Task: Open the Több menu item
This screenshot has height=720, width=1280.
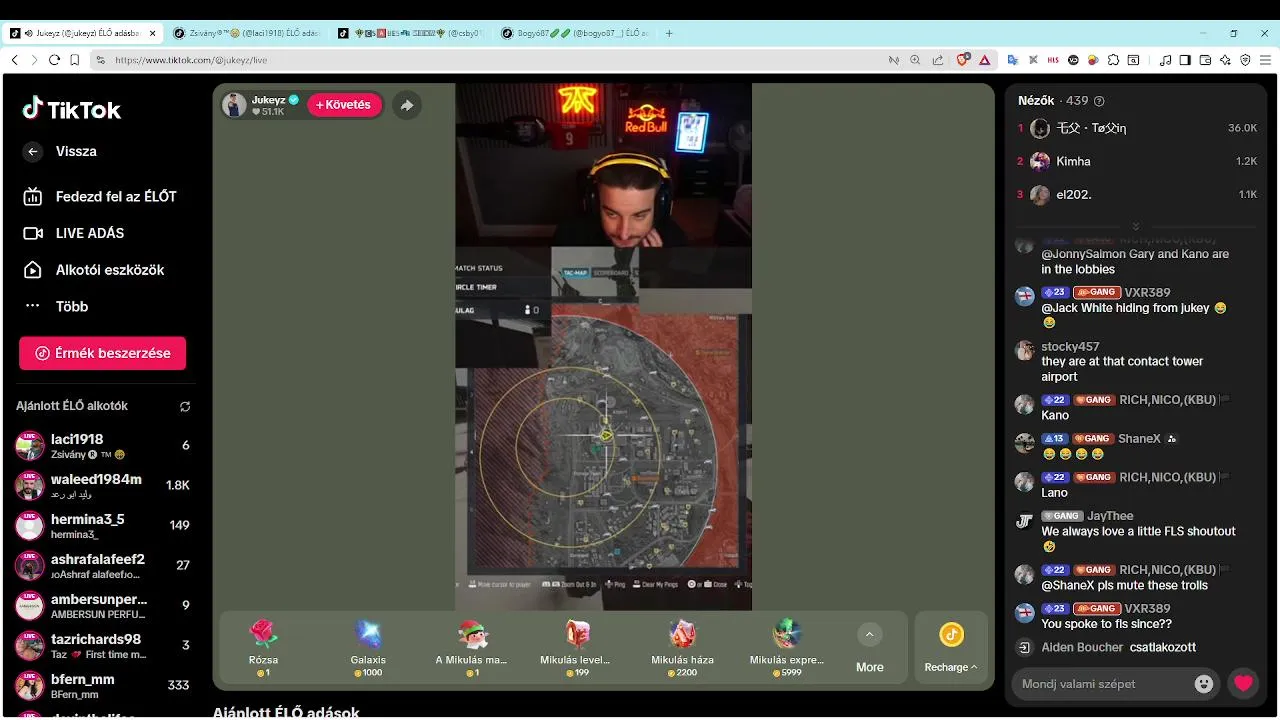Action: click(56, 306)
